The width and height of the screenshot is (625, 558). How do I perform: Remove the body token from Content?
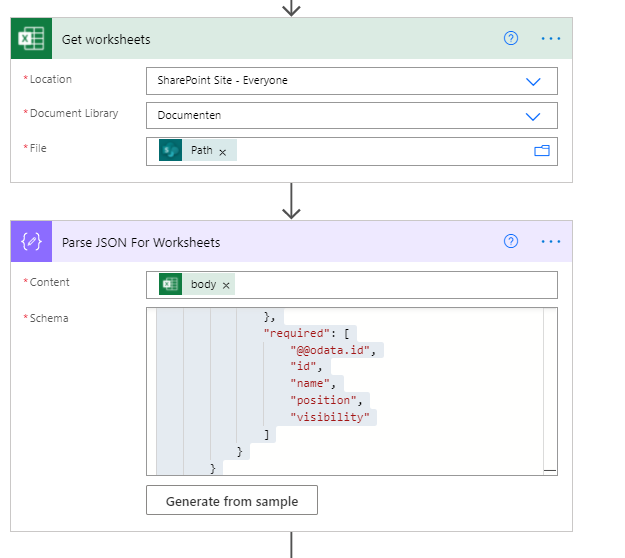coord(227,285)
